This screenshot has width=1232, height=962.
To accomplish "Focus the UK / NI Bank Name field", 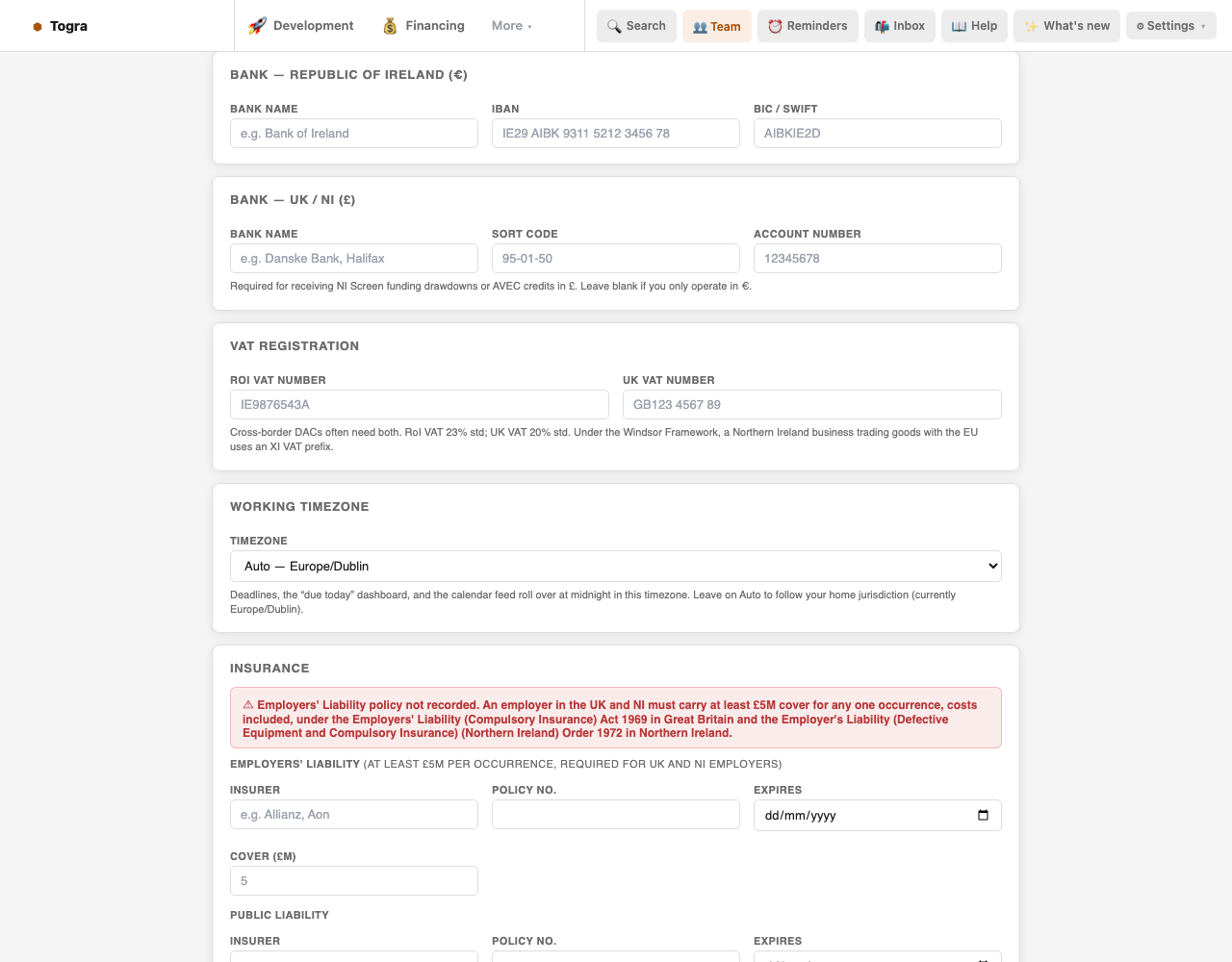I will point(354,259).
